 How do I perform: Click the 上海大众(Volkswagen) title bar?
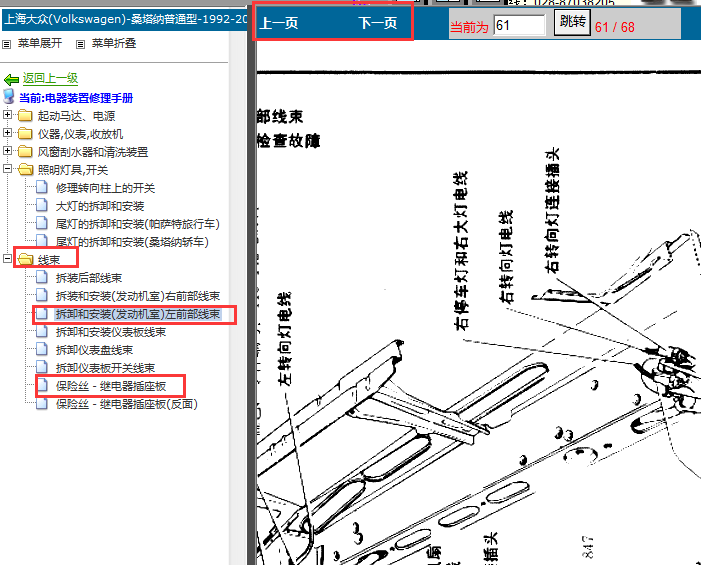pyautogui.click(x=125, y=19)
